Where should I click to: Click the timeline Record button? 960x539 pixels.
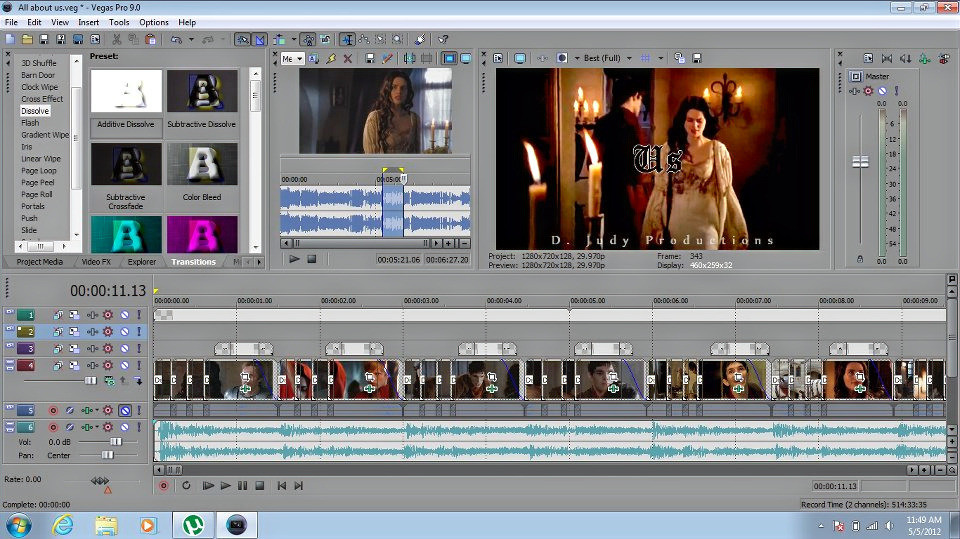tap(163, 486)
